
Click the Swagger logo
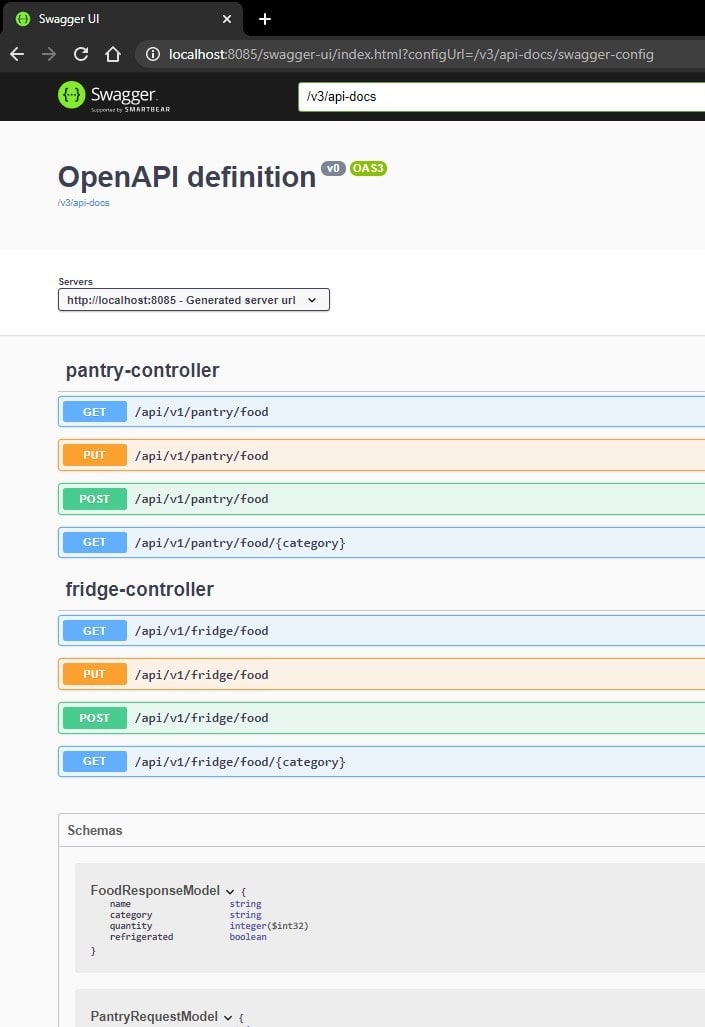114,96
